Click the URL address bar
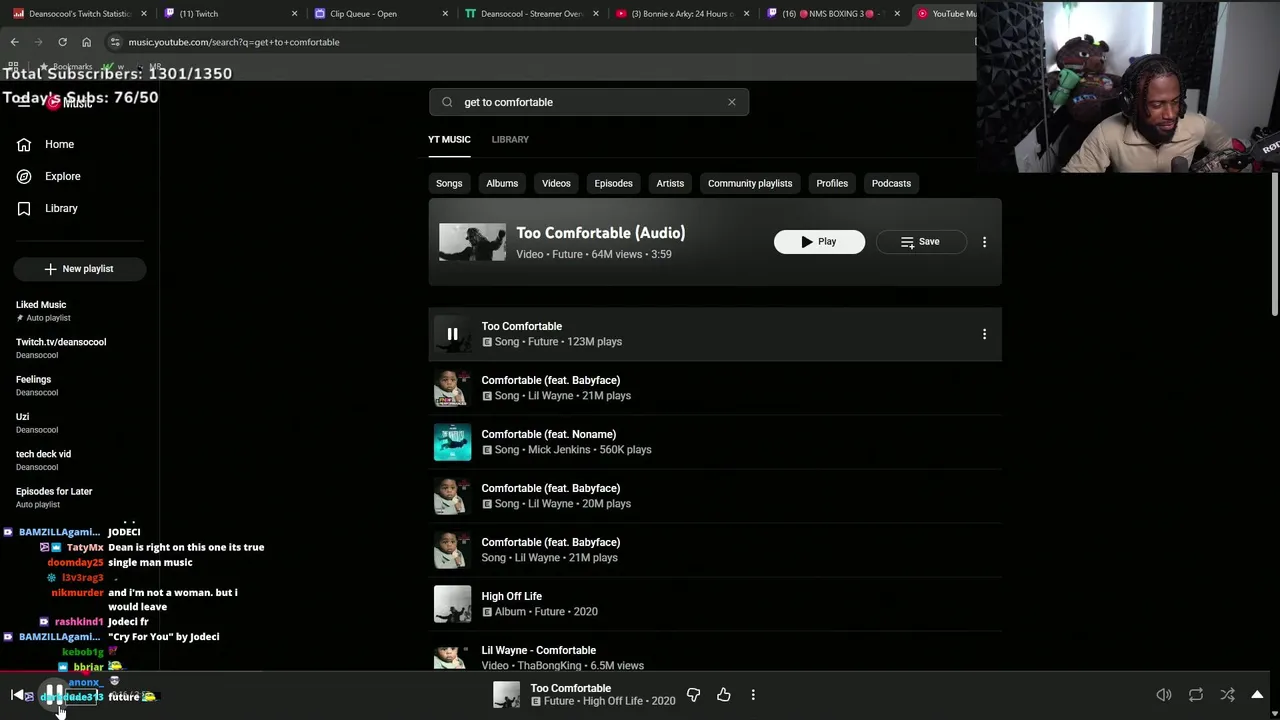 pos(540,42)
